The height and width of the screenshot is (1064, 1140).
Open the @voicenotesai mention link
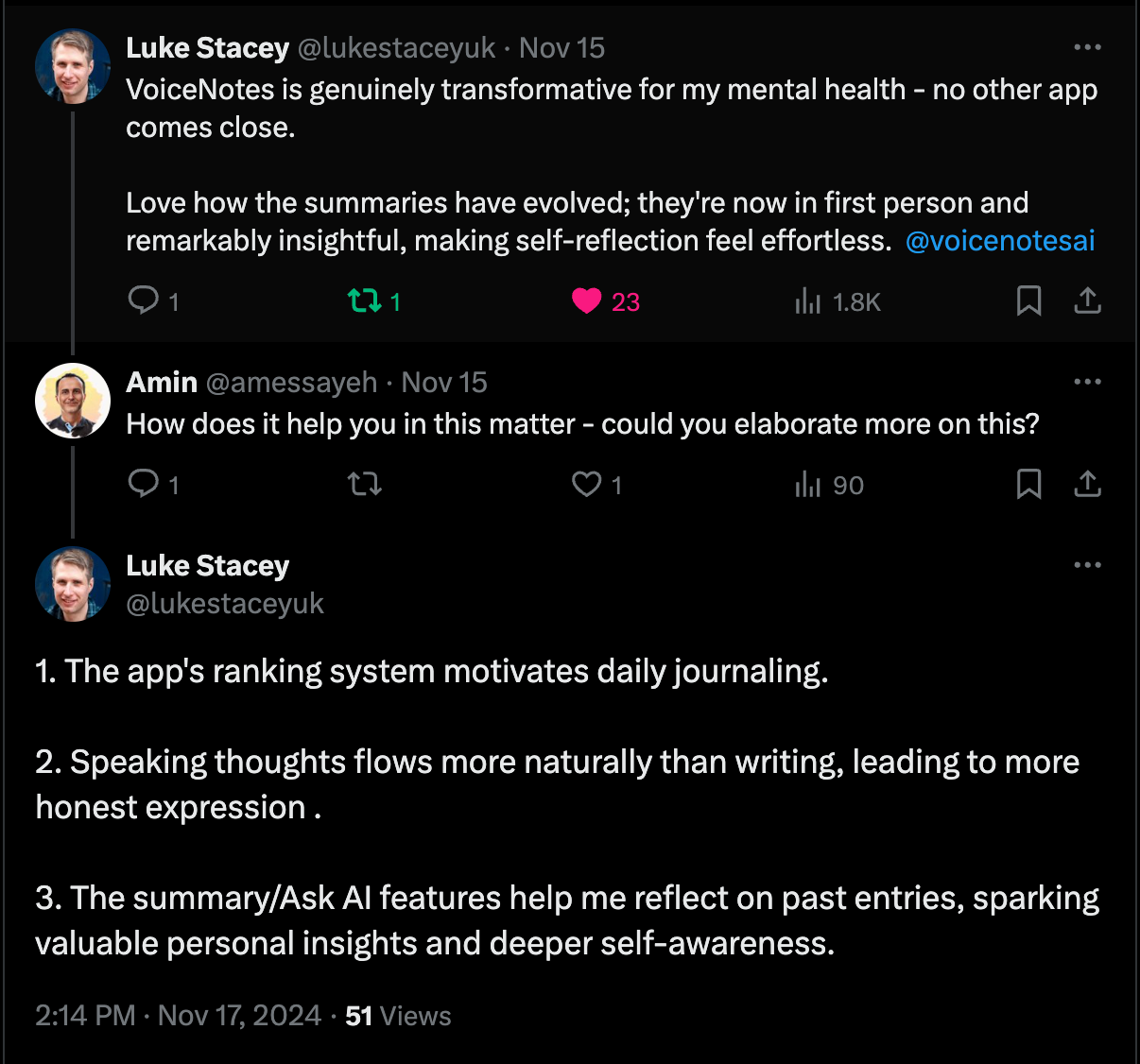click(x=1000, y=241)
